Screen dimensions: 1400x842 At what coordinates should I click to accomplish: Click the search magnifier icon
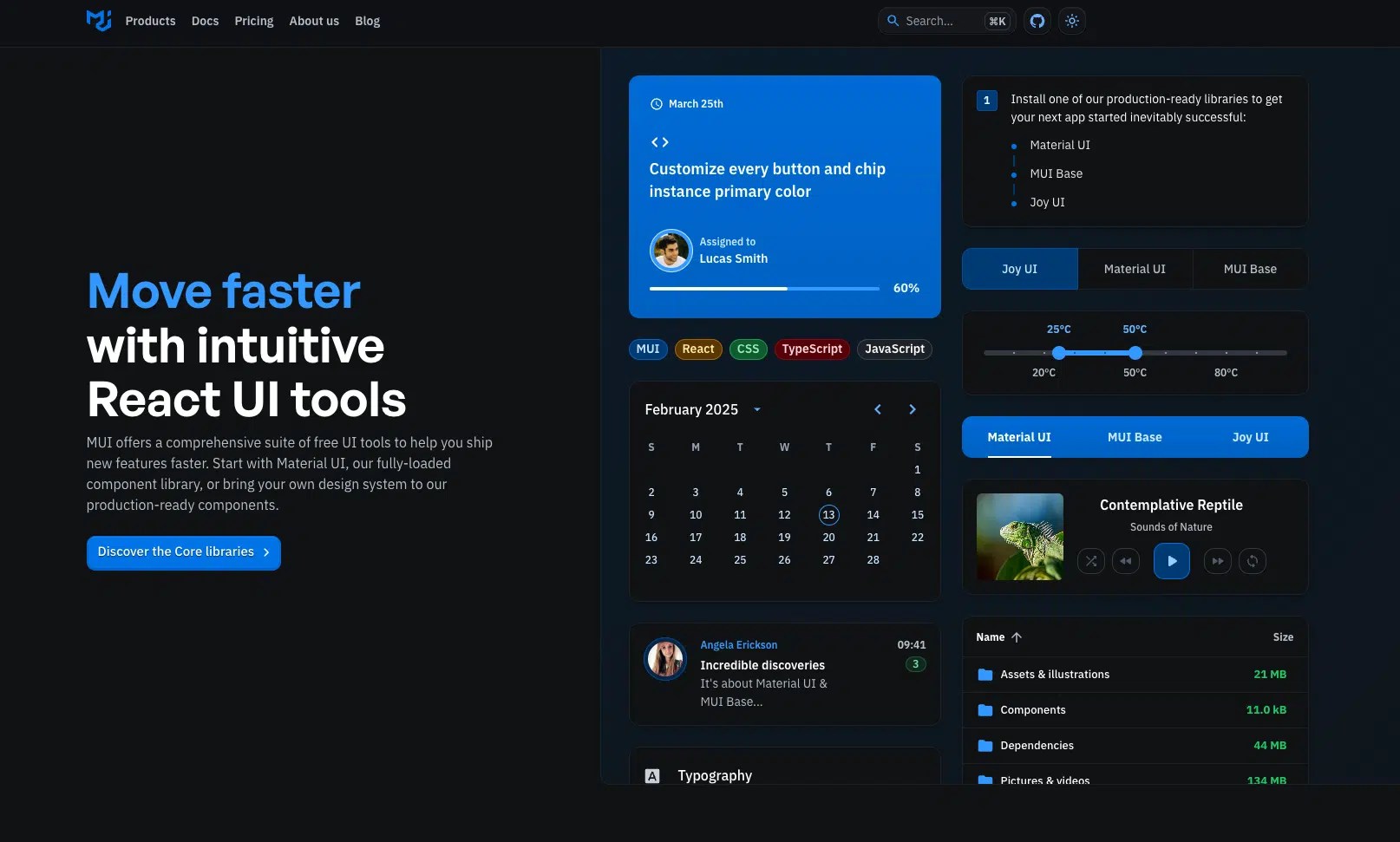(893, 21)
